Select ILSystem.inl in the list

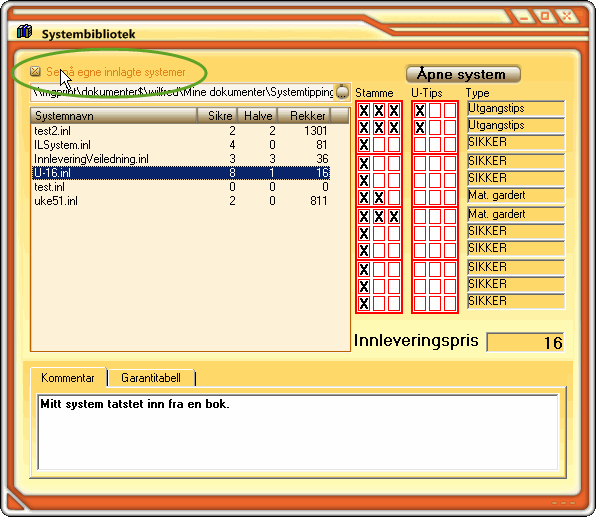point(181,145)
